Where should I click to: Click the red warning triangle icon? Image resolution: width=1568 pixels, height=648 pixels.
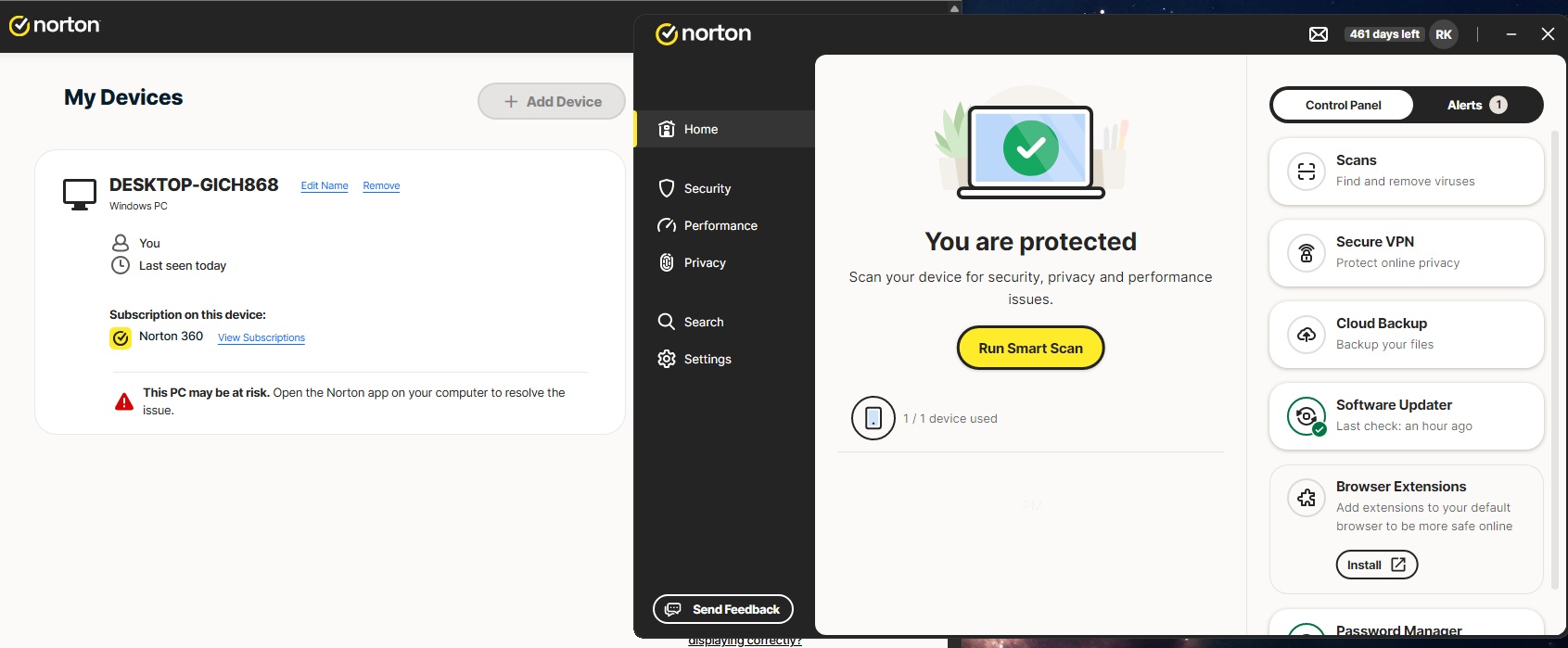point(123,401)
